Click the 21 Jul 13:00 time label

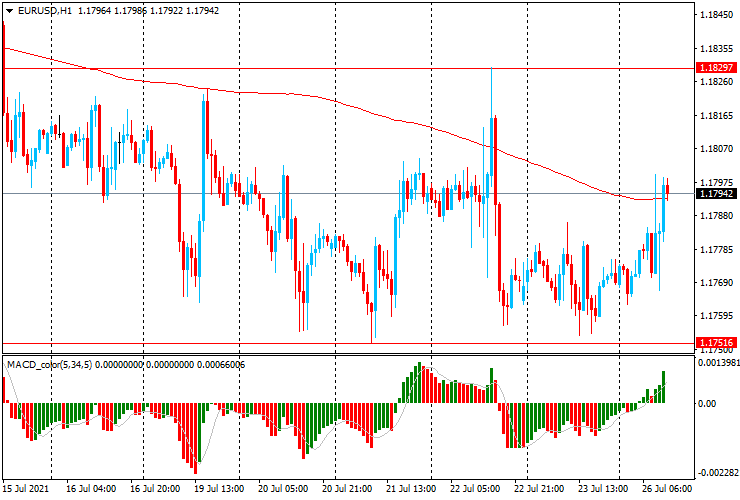pos(411,489)
